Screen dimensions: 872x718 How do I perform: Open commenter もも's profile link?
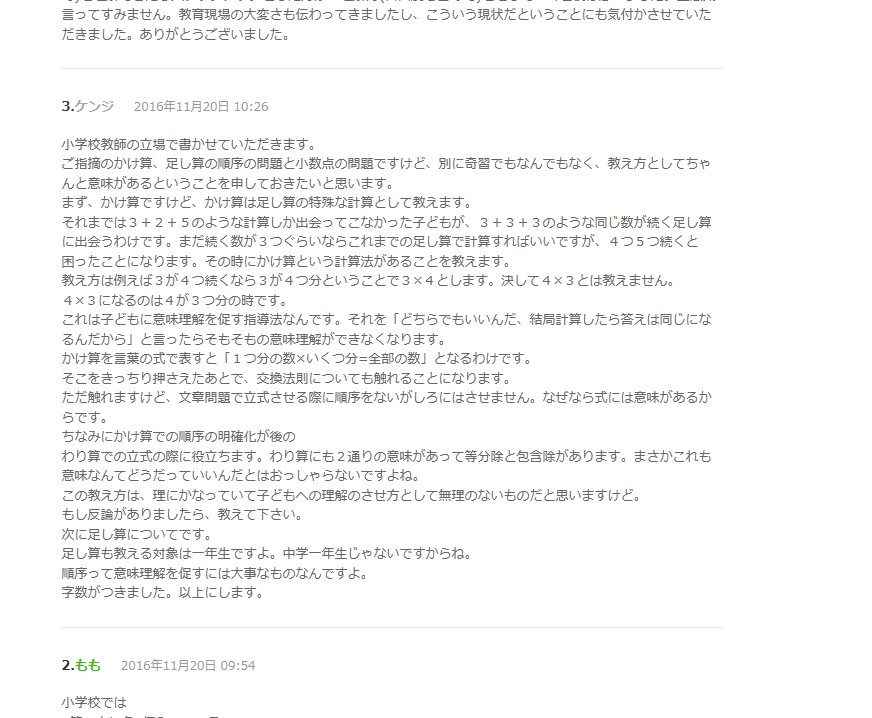coord(88,665)
